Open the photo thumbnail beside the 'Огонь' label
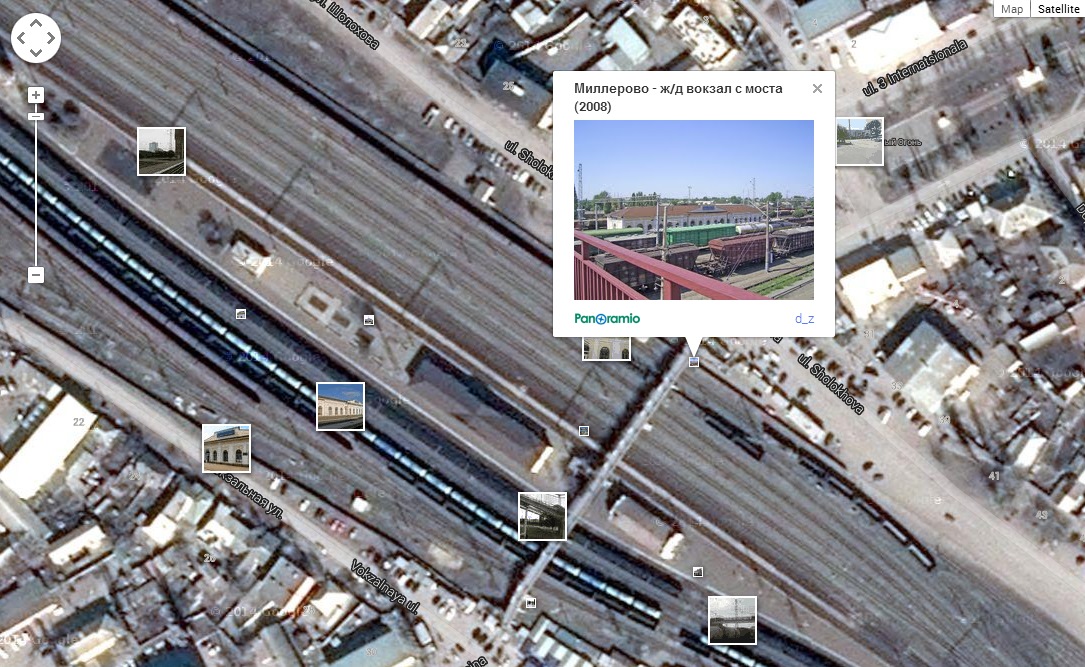The image size is (1085, 667). [860, 142]
